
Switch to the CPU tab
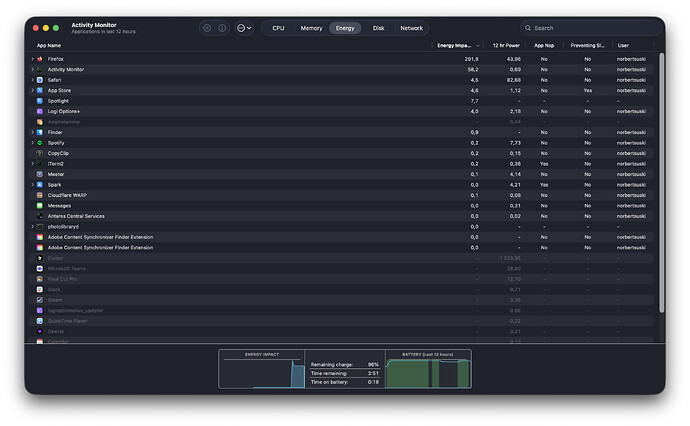[x=278, y=28]
